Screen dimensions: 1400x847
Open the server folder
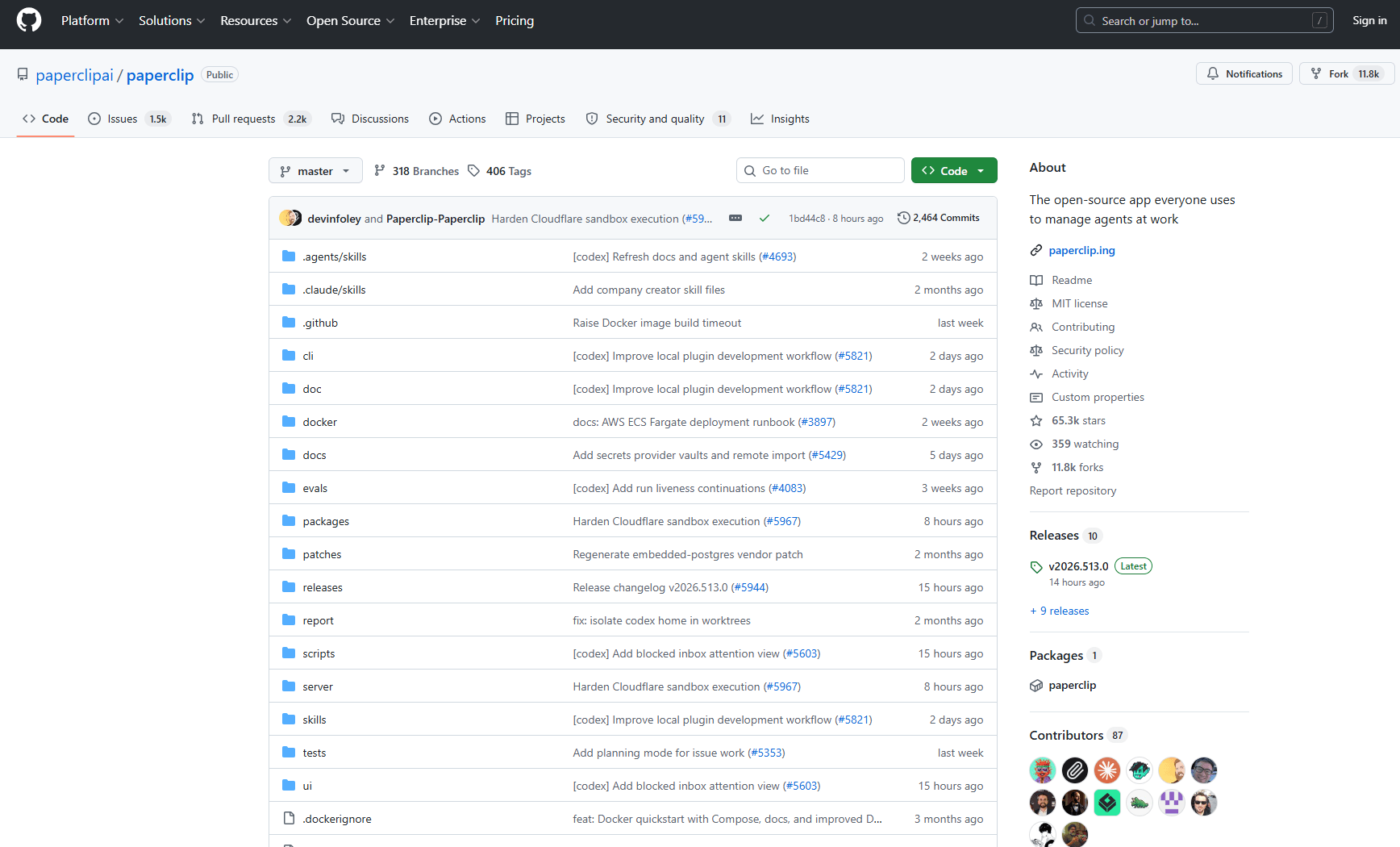(x=318, y=687)
